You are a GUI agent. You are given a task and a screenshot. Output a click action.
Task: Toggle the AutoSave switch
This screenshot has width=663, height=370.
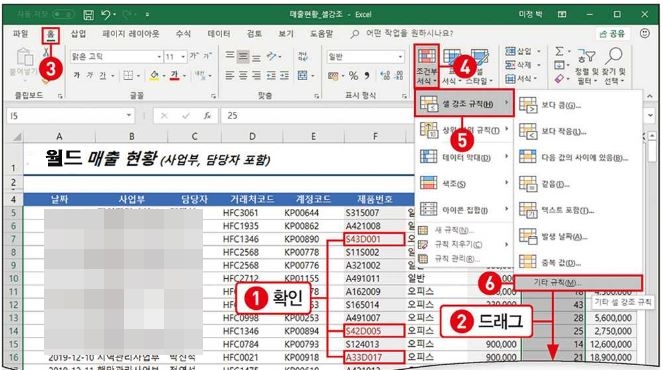click(63, 15)
